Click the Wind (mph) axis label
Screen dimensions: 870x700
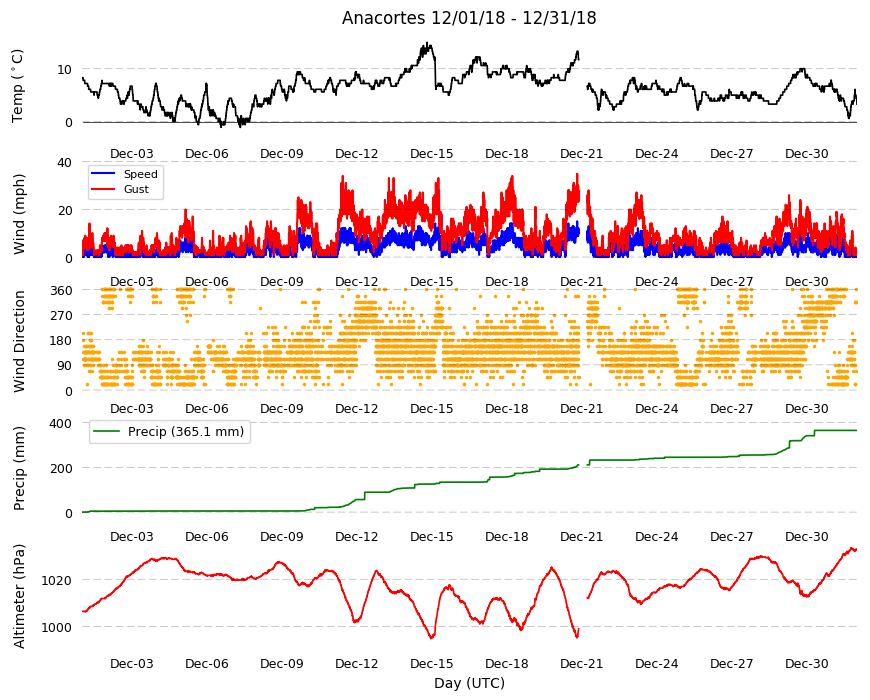pos(19,214)
